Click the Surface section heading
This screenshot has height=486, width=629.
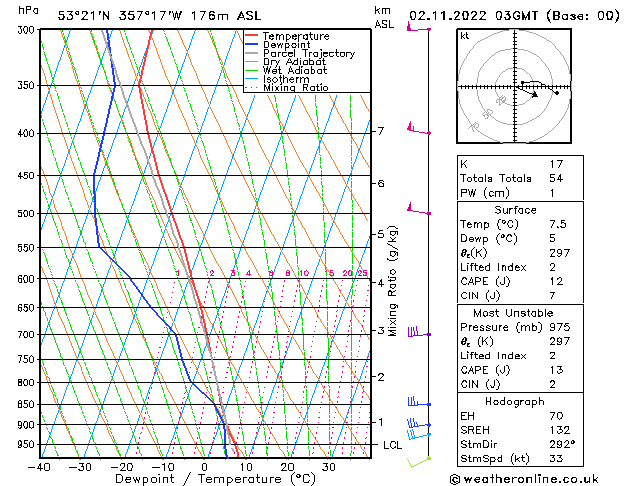[x=515, y=210]
